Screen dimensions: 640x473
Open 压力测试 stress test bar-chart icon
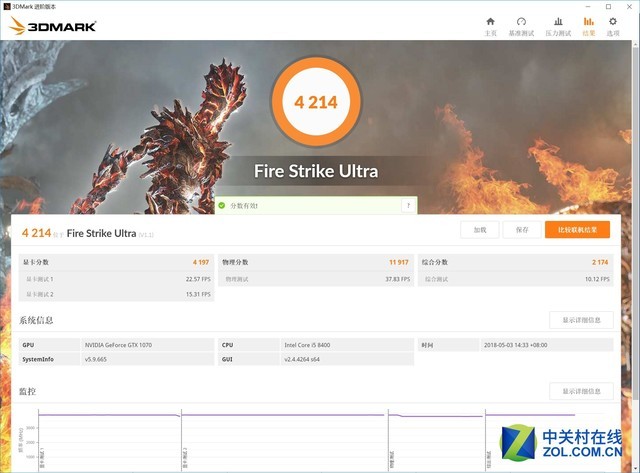tap(558, 22)
